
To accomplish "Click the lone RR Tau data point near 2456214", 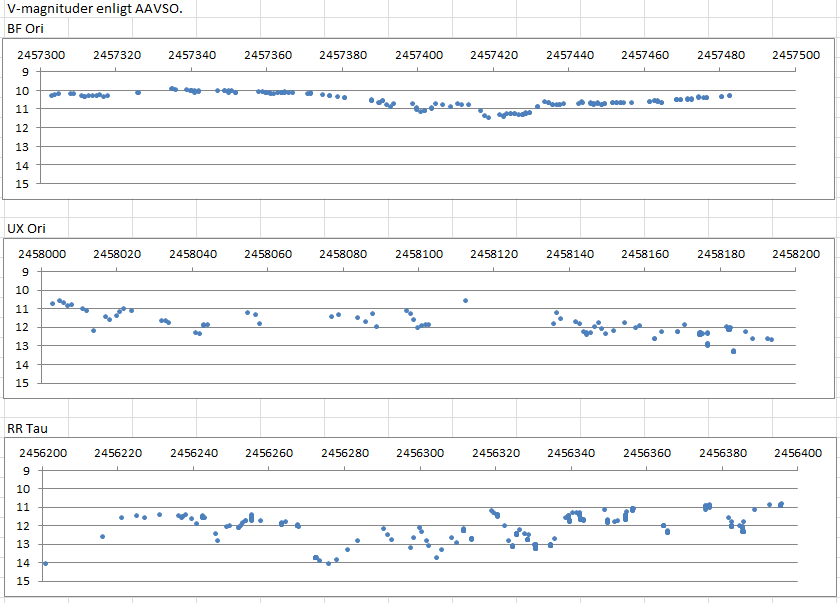I will [102, 537].
